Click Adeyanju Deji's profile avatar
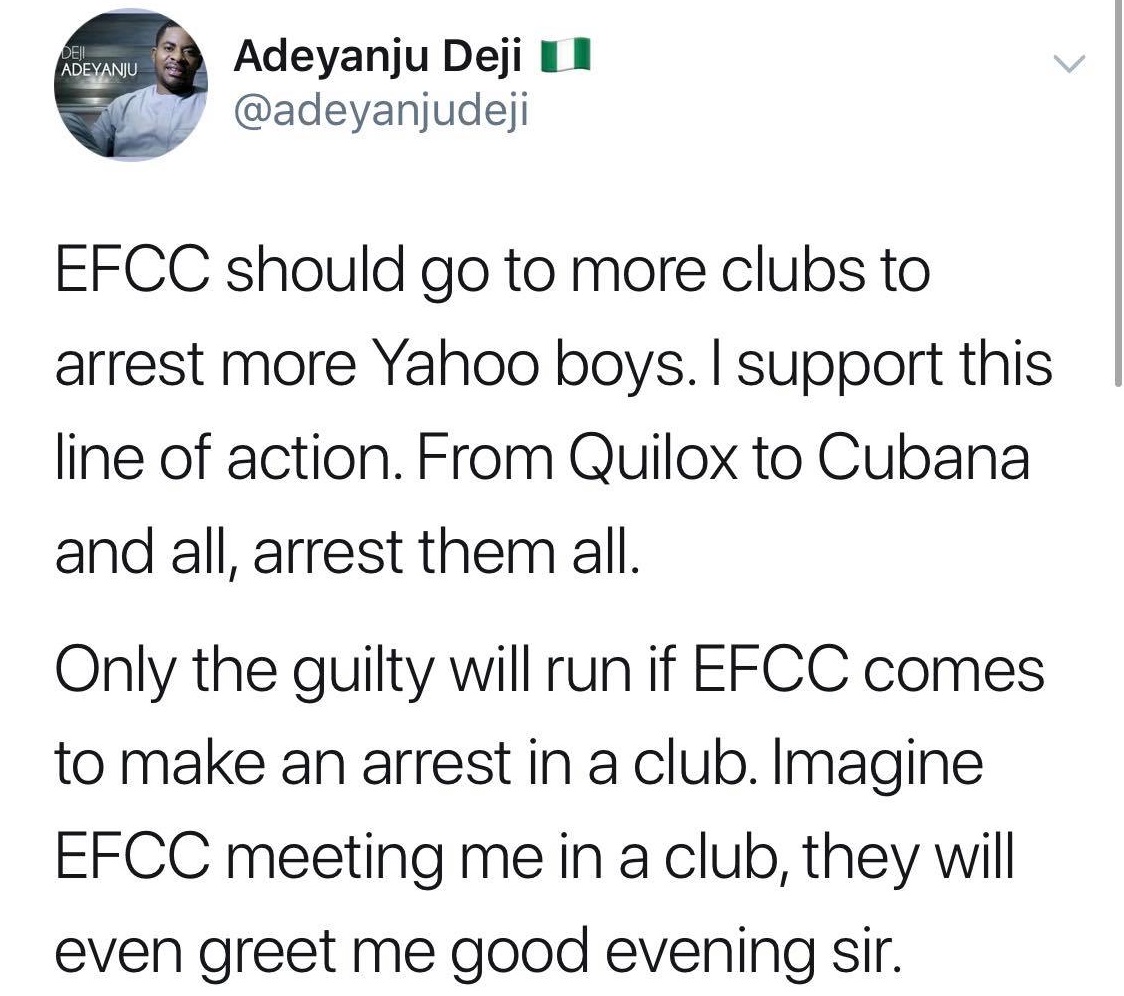Viewport: 1124px width, 996px height. pyautogui.click(x=129, y=88)
